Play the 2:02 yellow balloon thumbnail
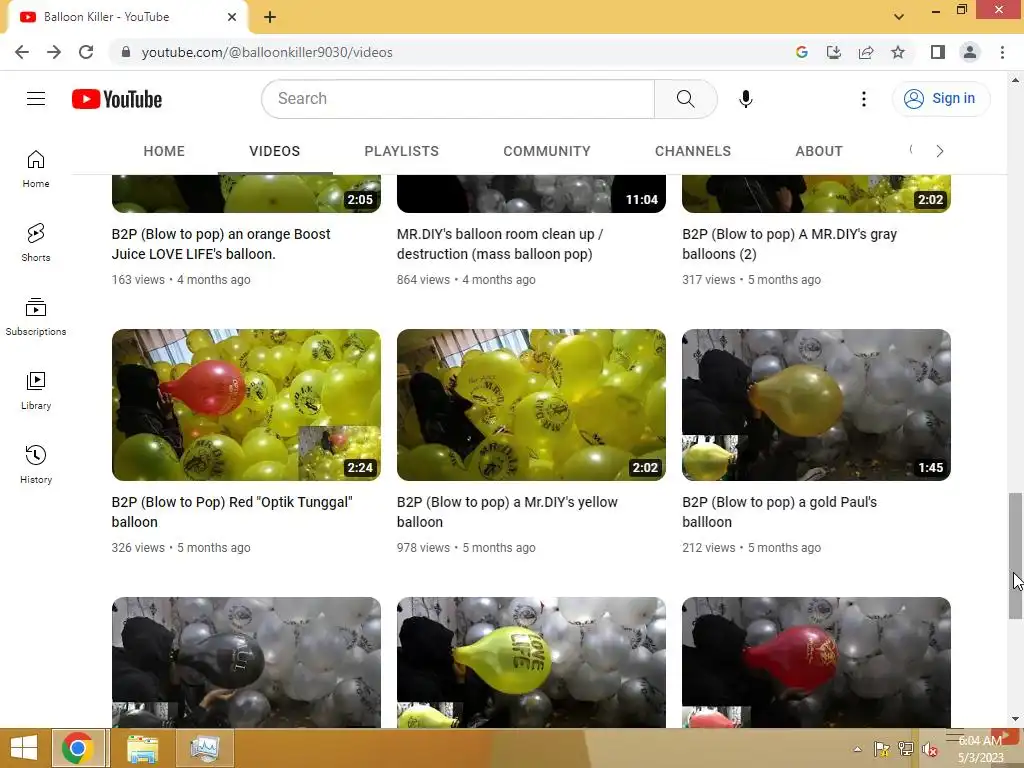The width and height of the screenshot is (1024, 768). pyautogui.click(x=532, y=405)
